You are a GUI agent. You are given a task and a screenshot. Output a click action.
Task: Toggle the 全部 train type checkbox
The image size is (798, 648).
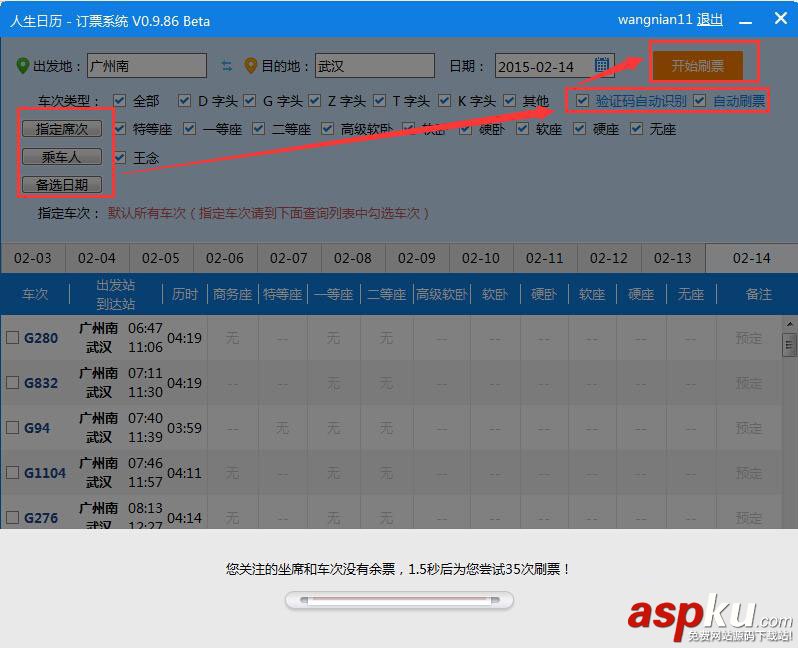pyautogui.click(x=120, y=101)
